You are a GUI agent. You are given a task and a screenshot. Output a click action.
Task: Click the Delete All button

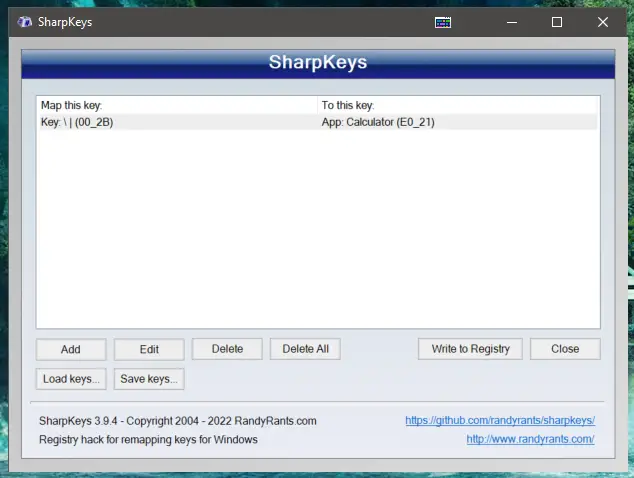click(x=305, y=349)
